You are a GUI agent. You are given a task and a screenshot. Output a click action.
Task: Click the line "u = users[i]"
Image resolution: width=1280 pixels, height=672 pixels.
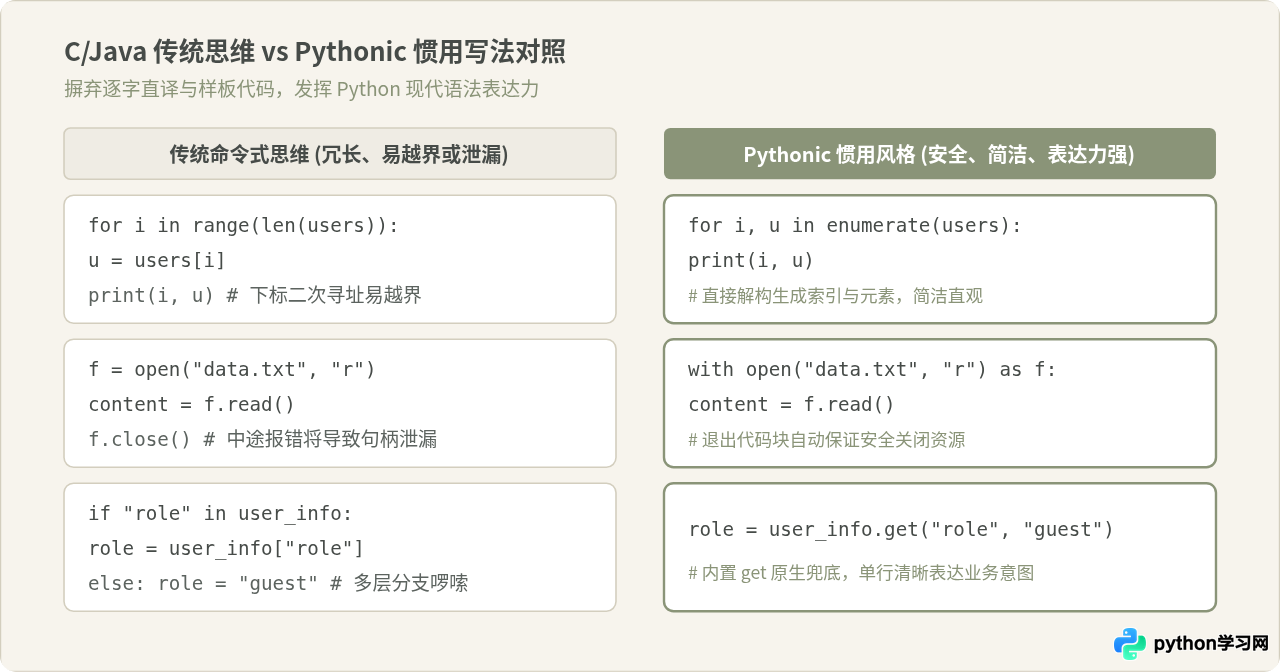click(x=157, y=260)
